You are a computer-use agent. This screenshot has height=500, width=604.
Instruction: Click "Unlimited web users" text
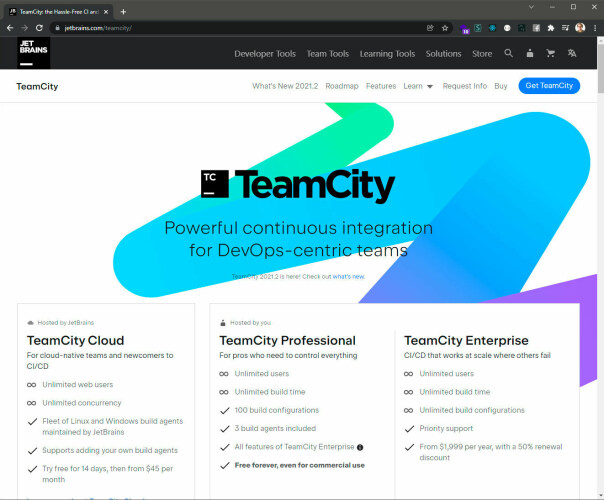(78, 385)
